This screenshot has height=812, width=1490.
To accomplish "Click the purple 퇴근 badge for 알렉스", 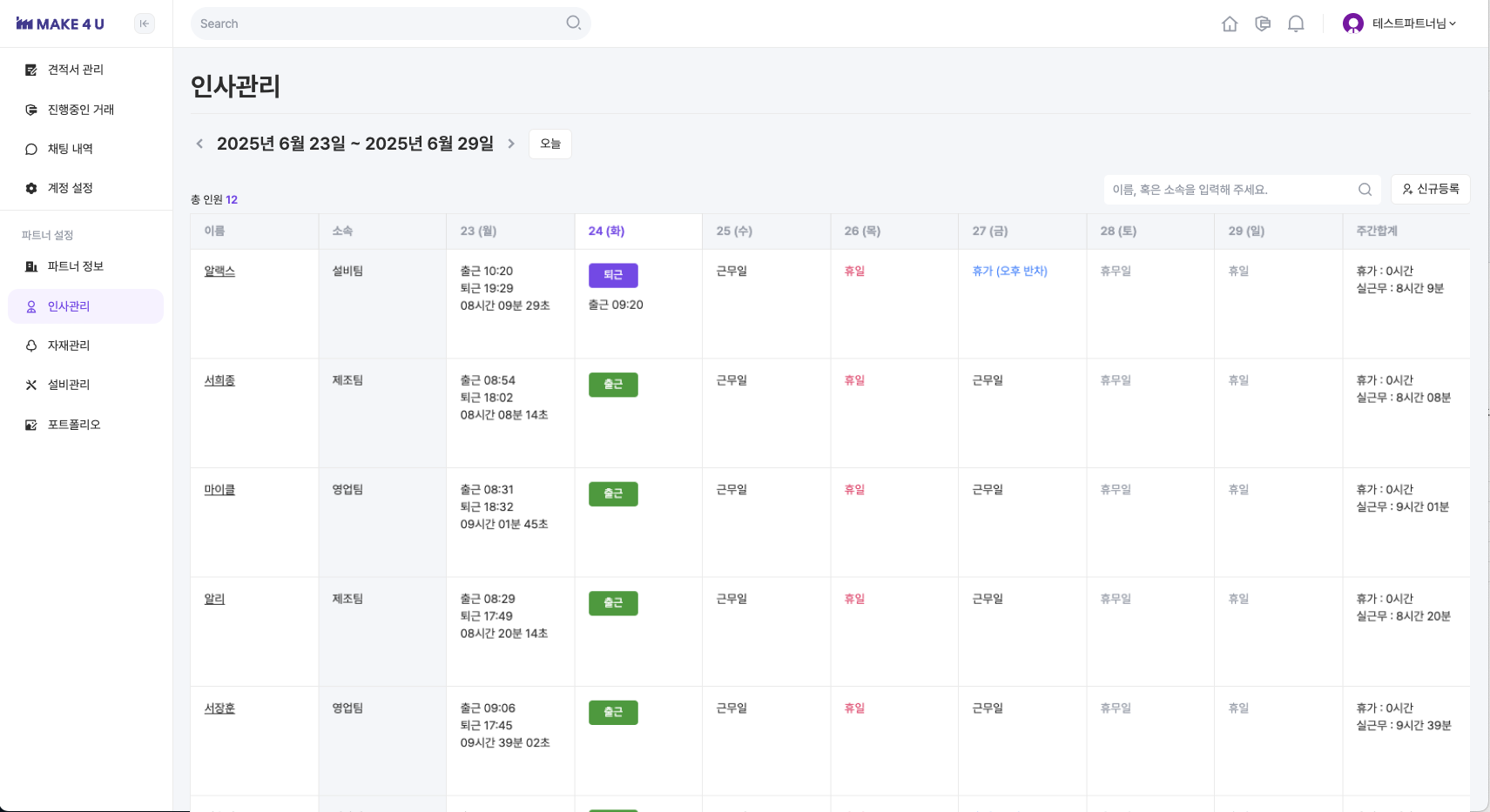I will point(613,275).
